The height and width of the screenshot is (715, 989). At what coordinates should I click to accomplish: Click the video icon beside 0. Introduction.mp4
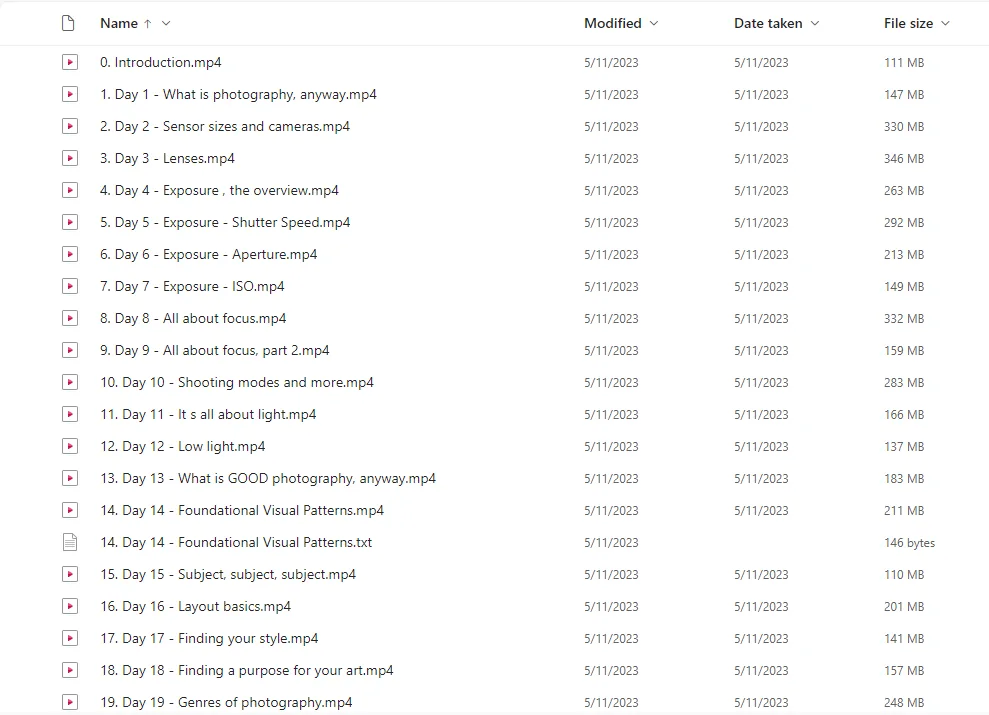69,62
